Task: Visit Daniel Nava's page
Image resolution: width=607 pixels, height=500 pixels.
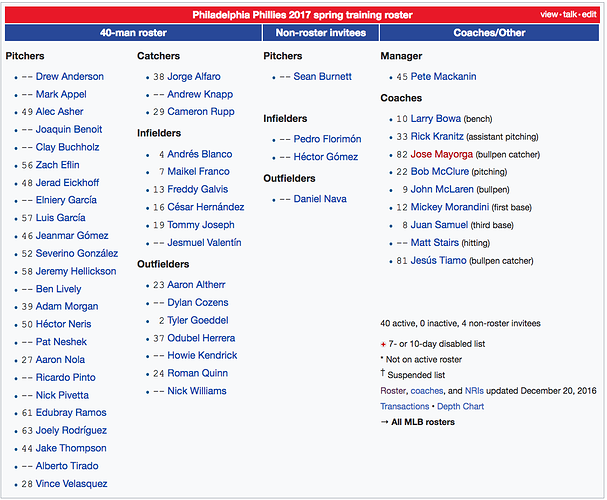Action: (x=320, y=199)
